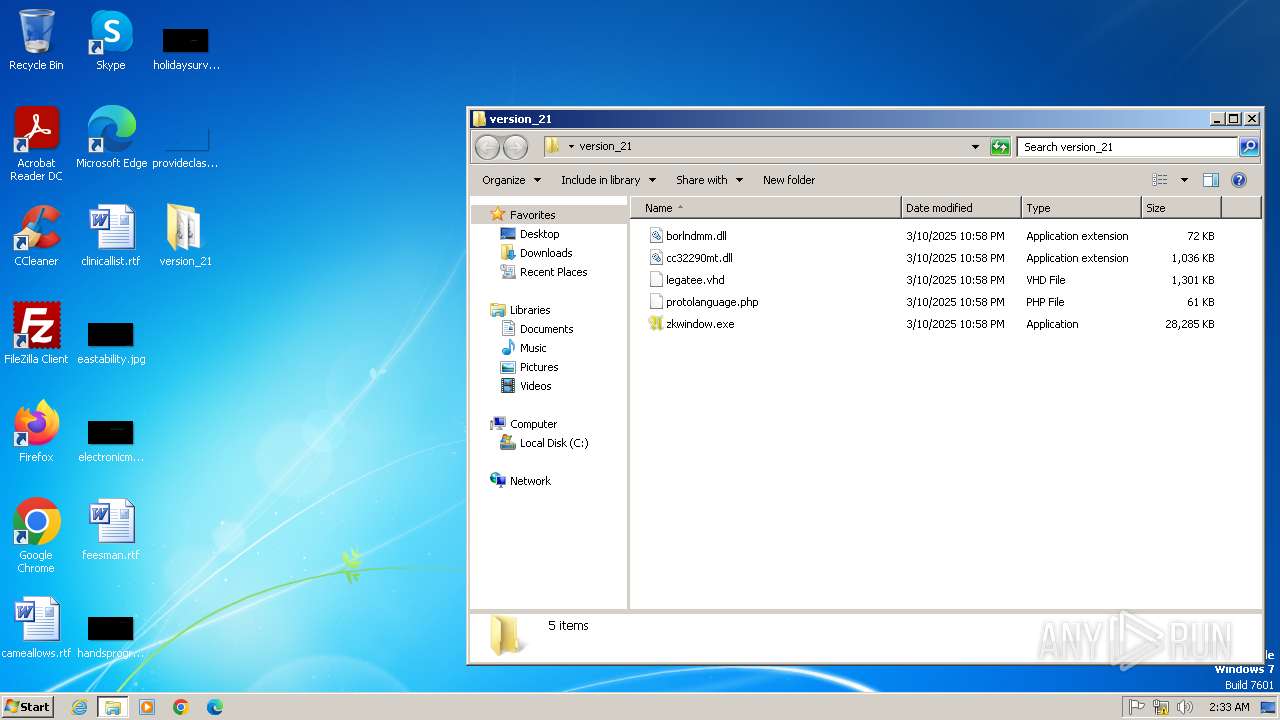Open Desktop under Favorites

[539, 234]
